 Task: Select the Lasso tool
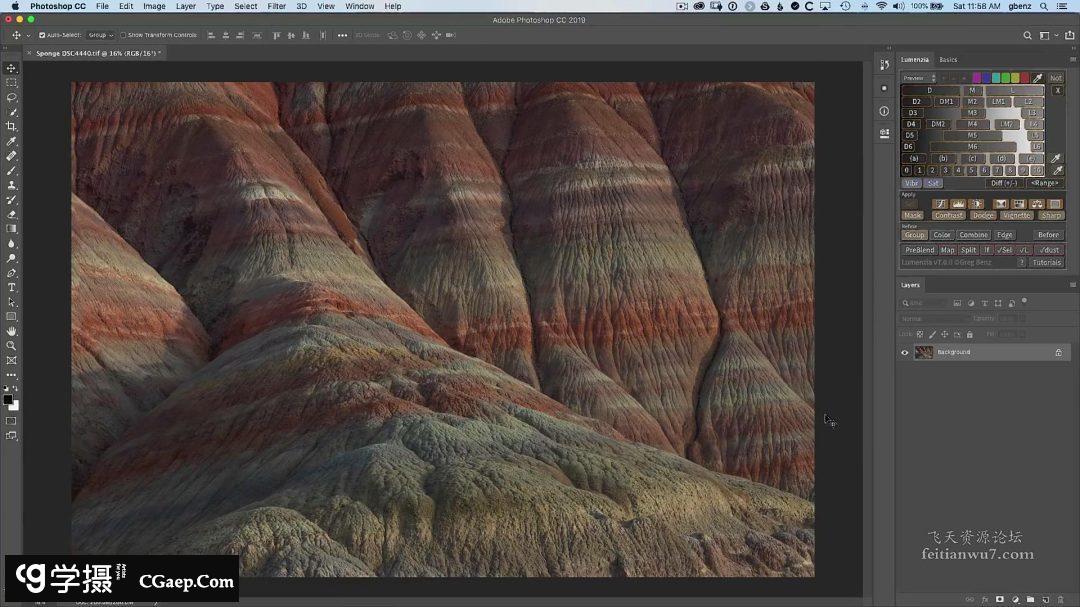12,98
